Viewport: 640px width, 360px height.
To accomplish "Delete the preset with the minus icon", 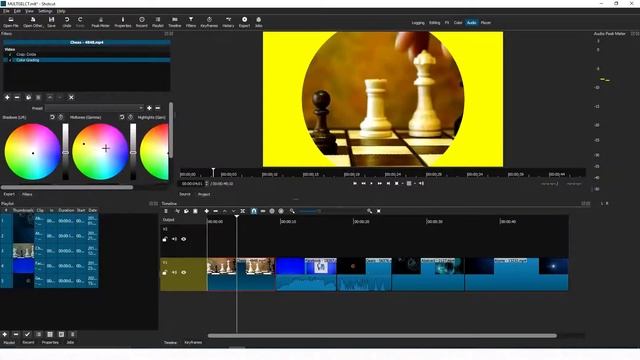I will 158,108.
